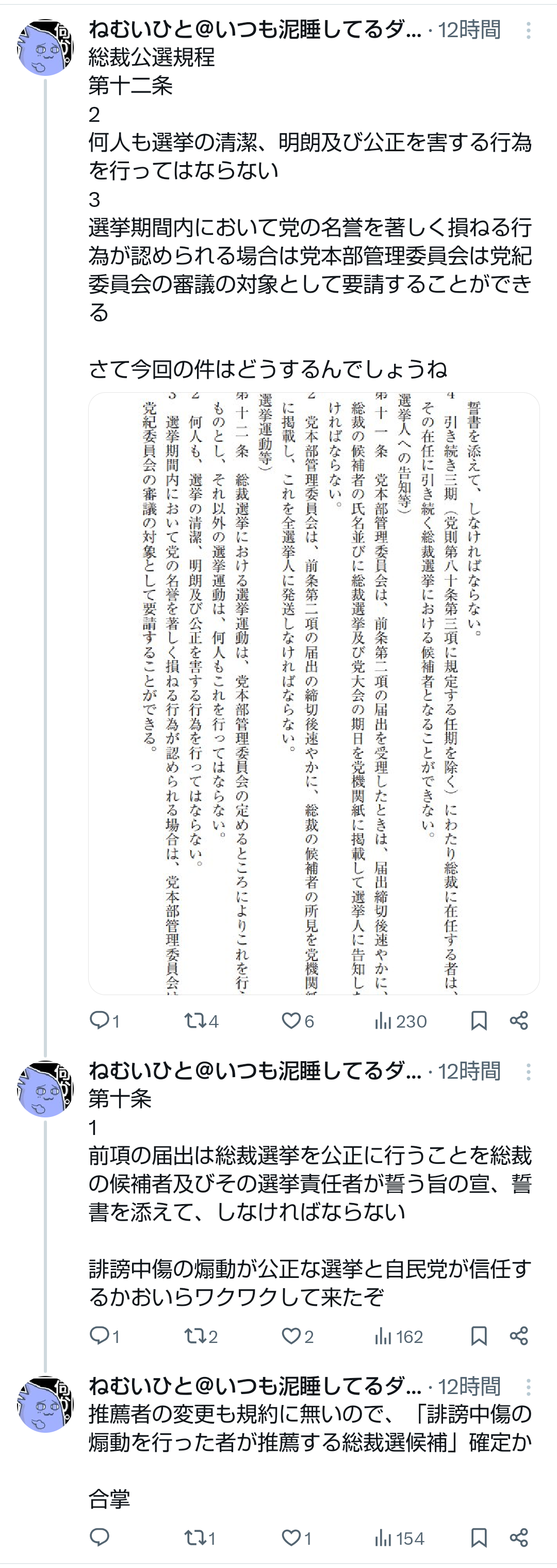Like the first tweet with 6 likes
Image resolution: width=557 pixels, height=1568 pixels.
pos(291,1020)
